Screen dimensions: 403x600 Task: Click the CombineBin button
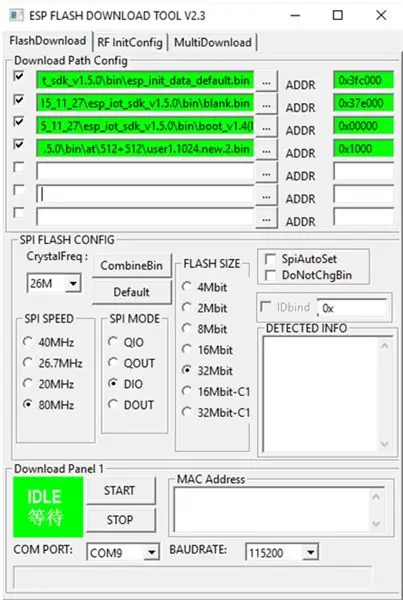(132, 266)
